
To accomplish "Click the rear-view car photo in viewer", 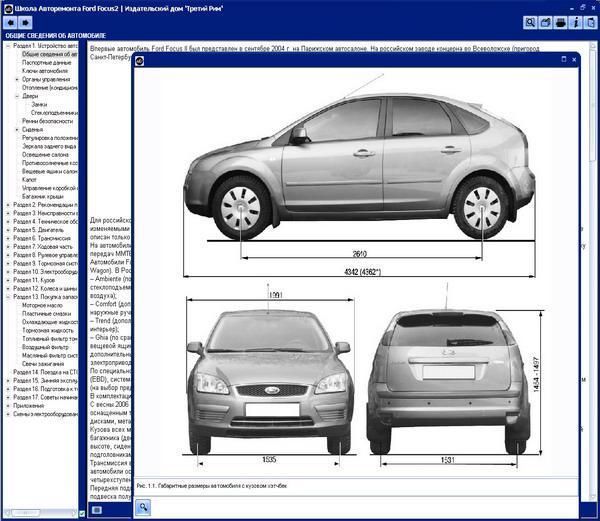I will tap(448, 383).
